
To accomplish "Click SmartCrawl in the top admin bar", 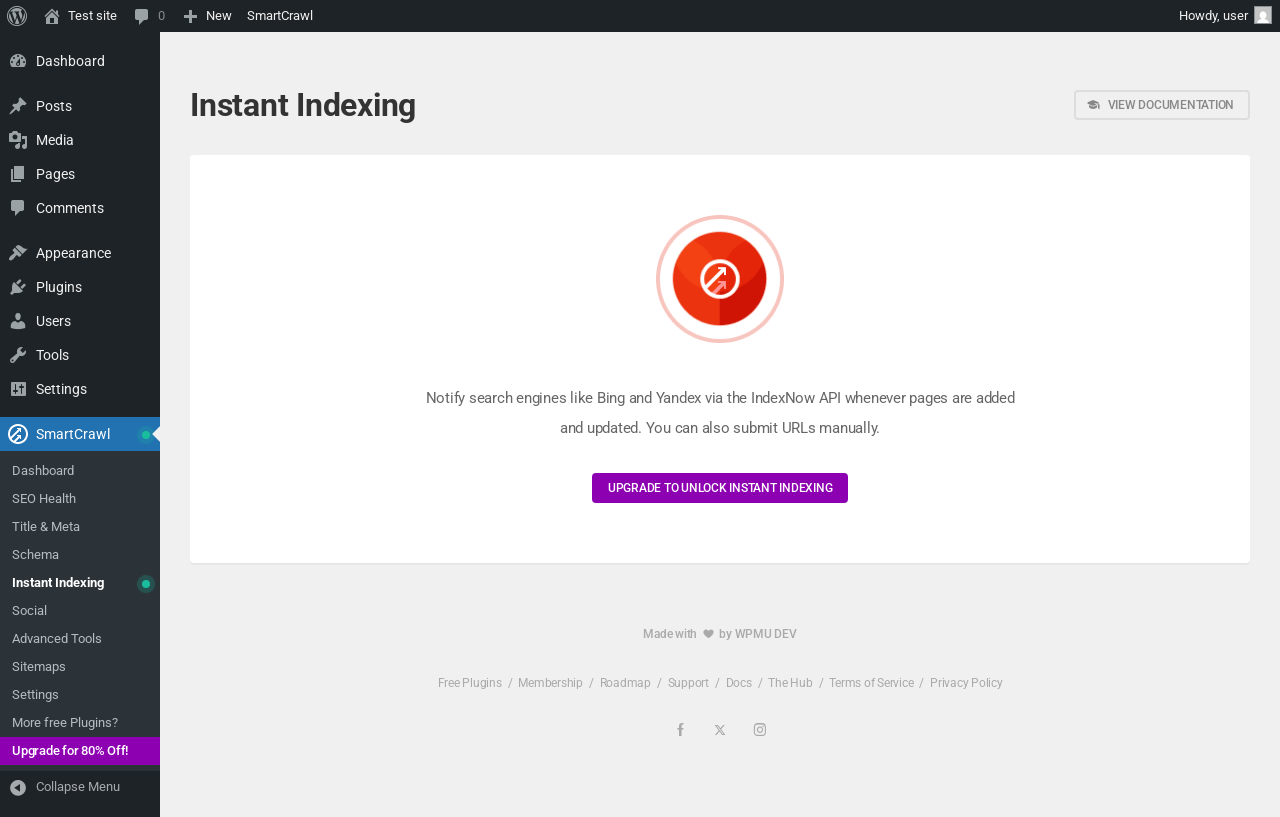I will 280,16.
